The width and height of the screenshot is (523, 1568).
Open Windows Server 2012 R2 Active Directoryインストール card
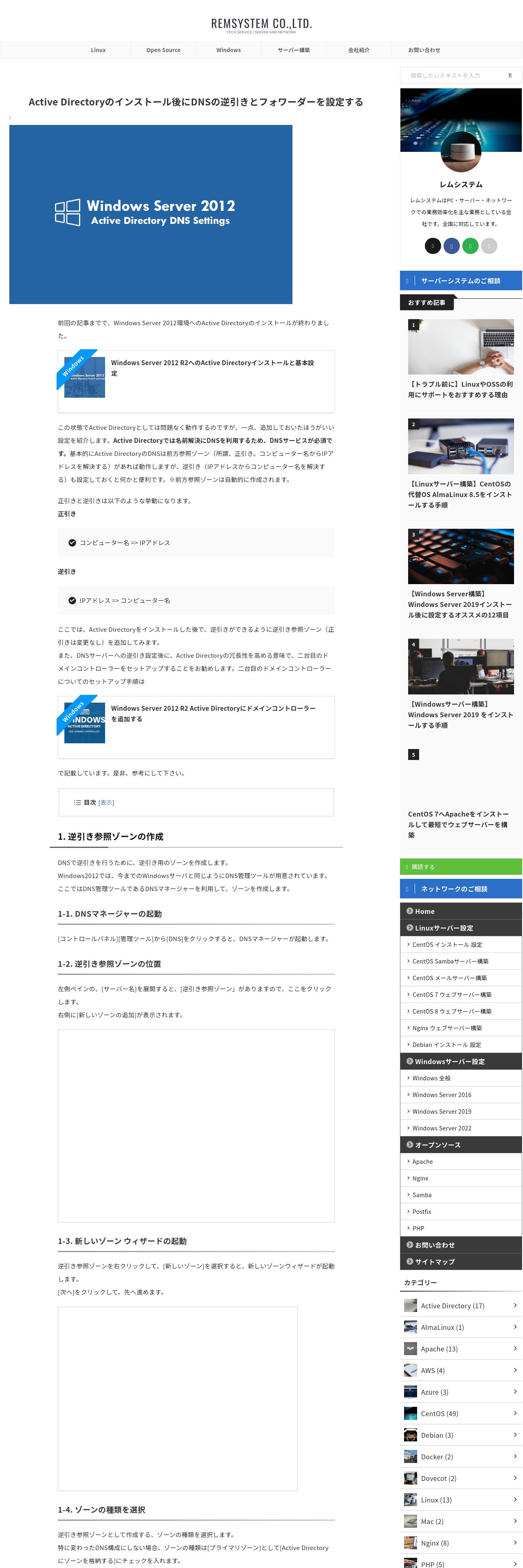coord(196,381)
